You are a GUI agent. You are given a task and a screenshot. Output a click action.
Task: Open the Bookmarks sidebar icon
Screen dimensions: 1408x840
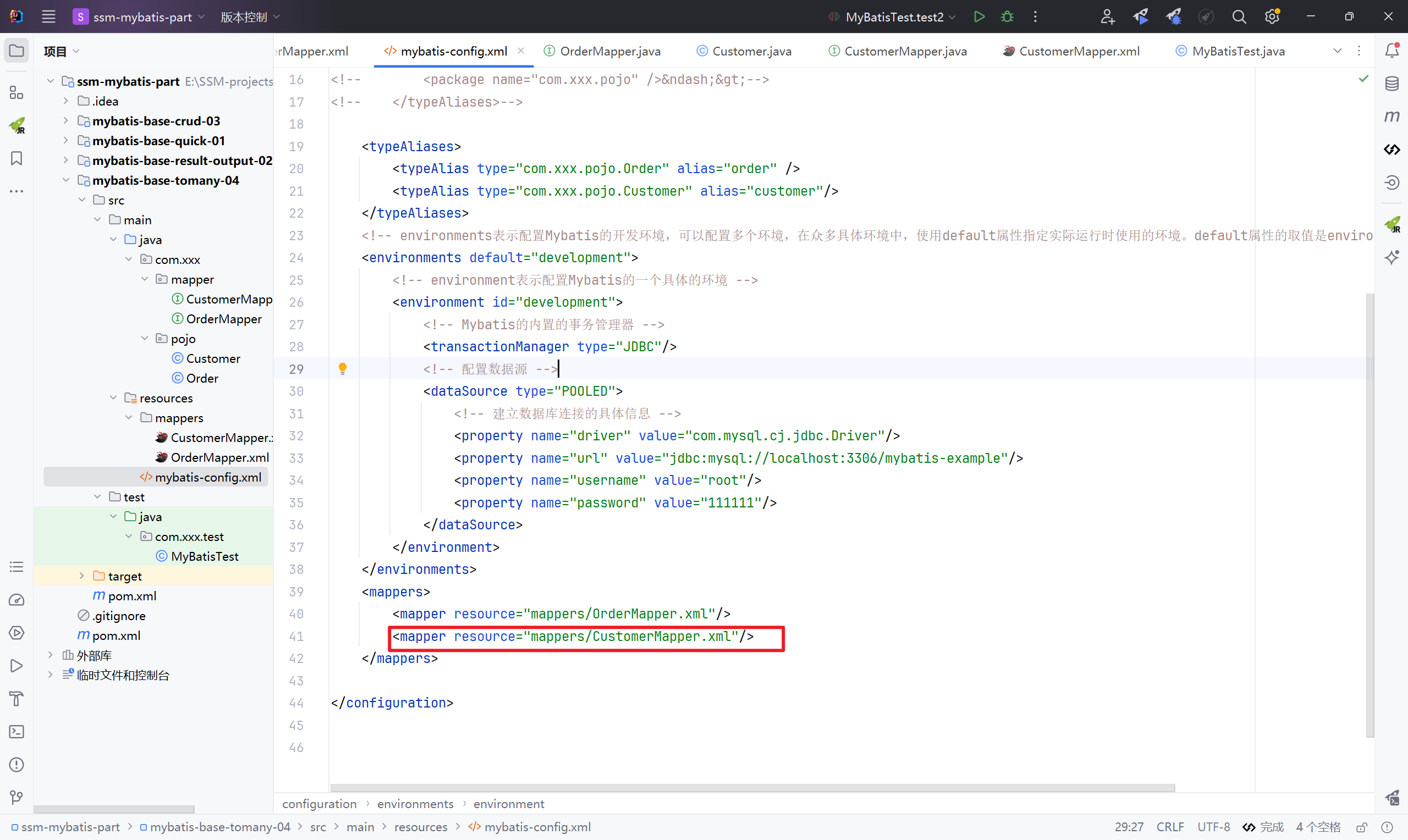click(16, 158)
